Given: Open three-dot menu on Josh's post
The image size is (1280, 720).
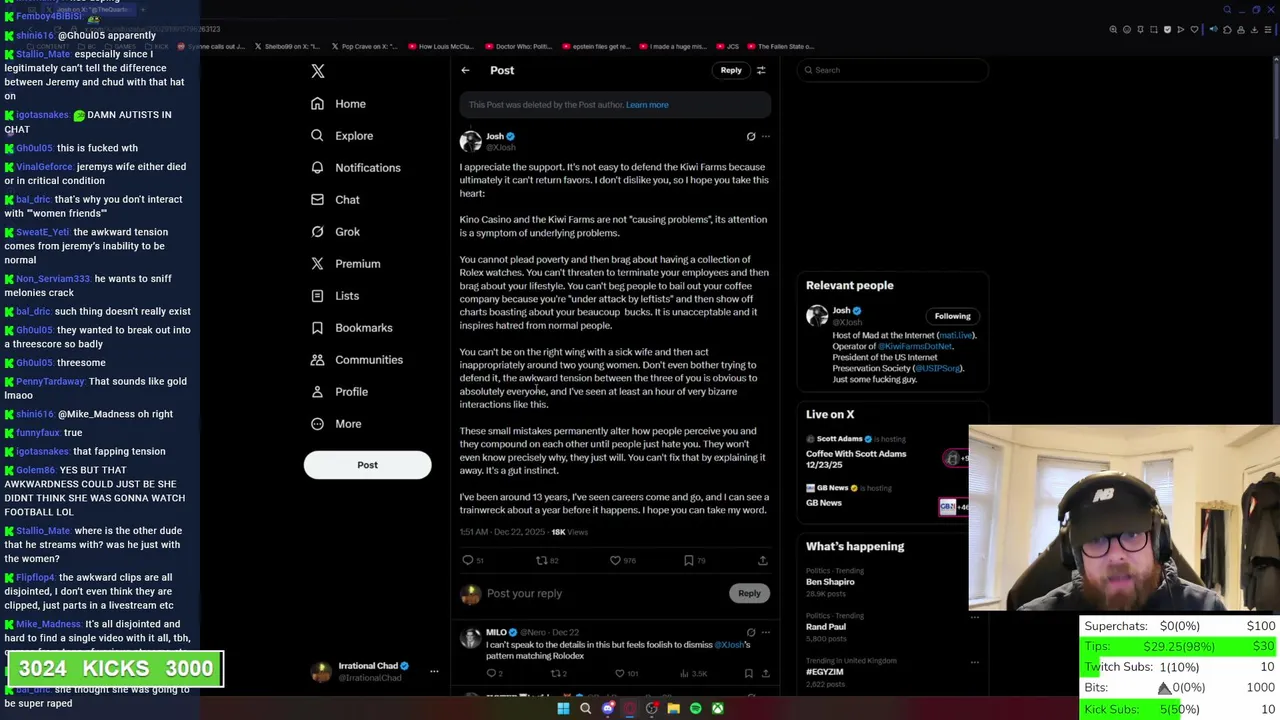Looking at the screenshot, I should (766, 136).
